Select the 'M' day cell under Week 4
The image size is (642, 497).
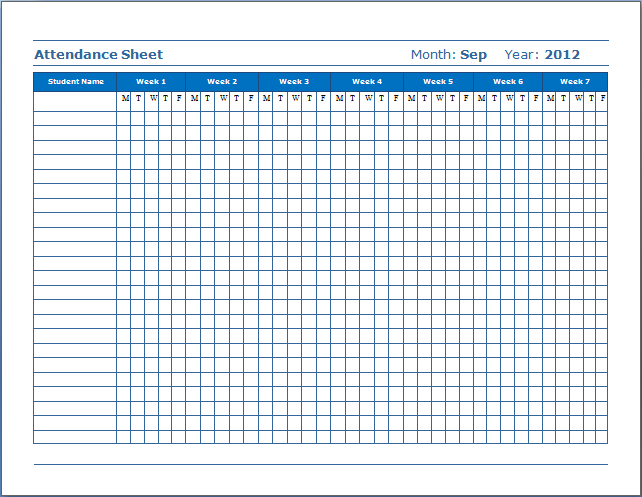pos(338,101)
